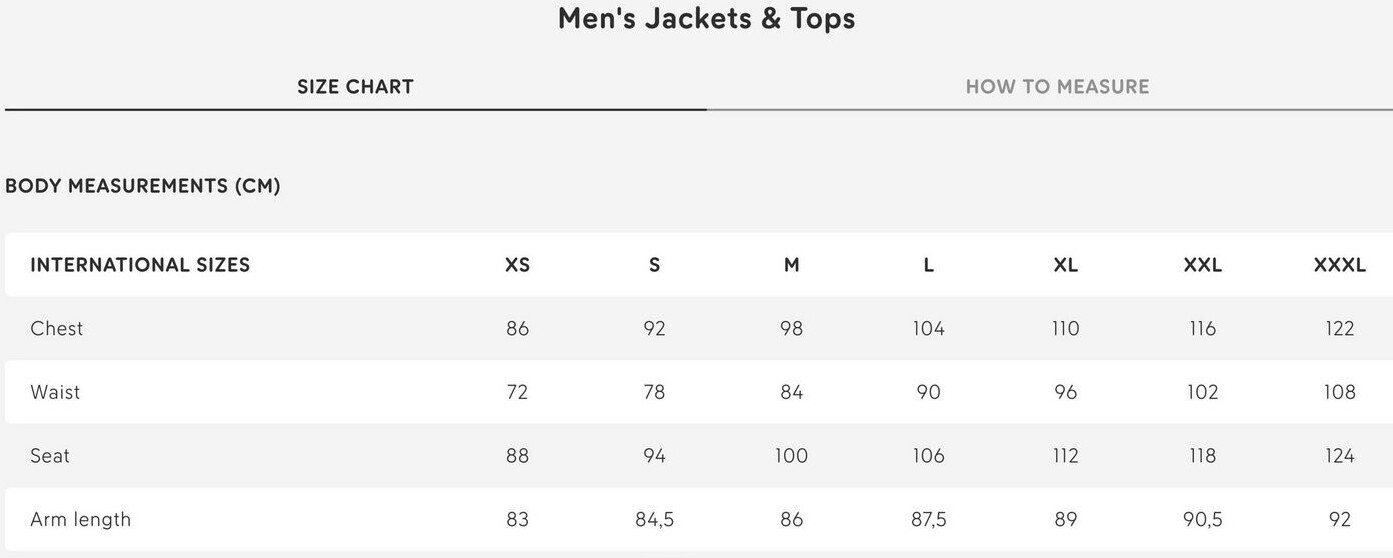Click the L size column header
Viewport: 1393px width, 558px height.
[x=928, y=265]
